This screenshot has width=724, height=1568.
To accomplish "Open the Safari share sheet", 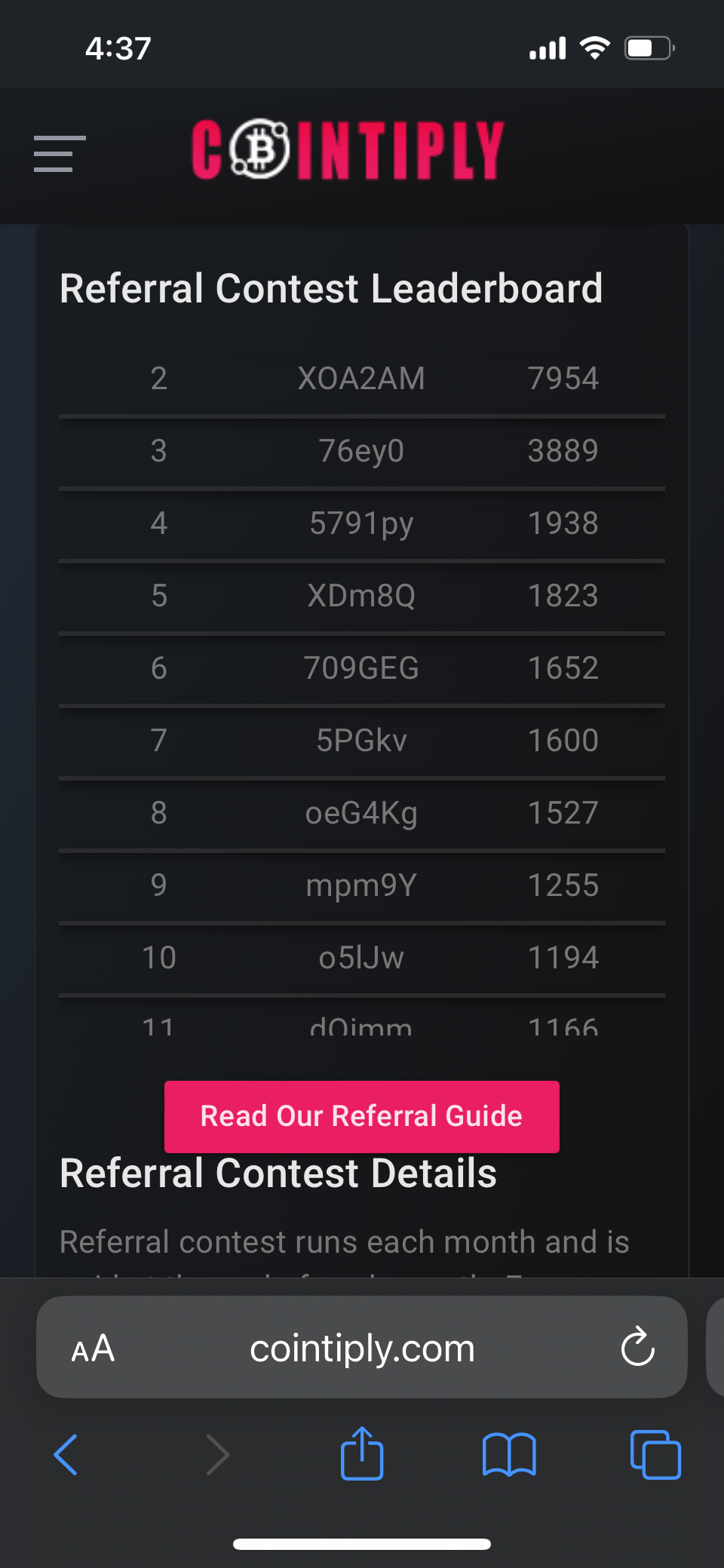I will [x=362, y=1453].
